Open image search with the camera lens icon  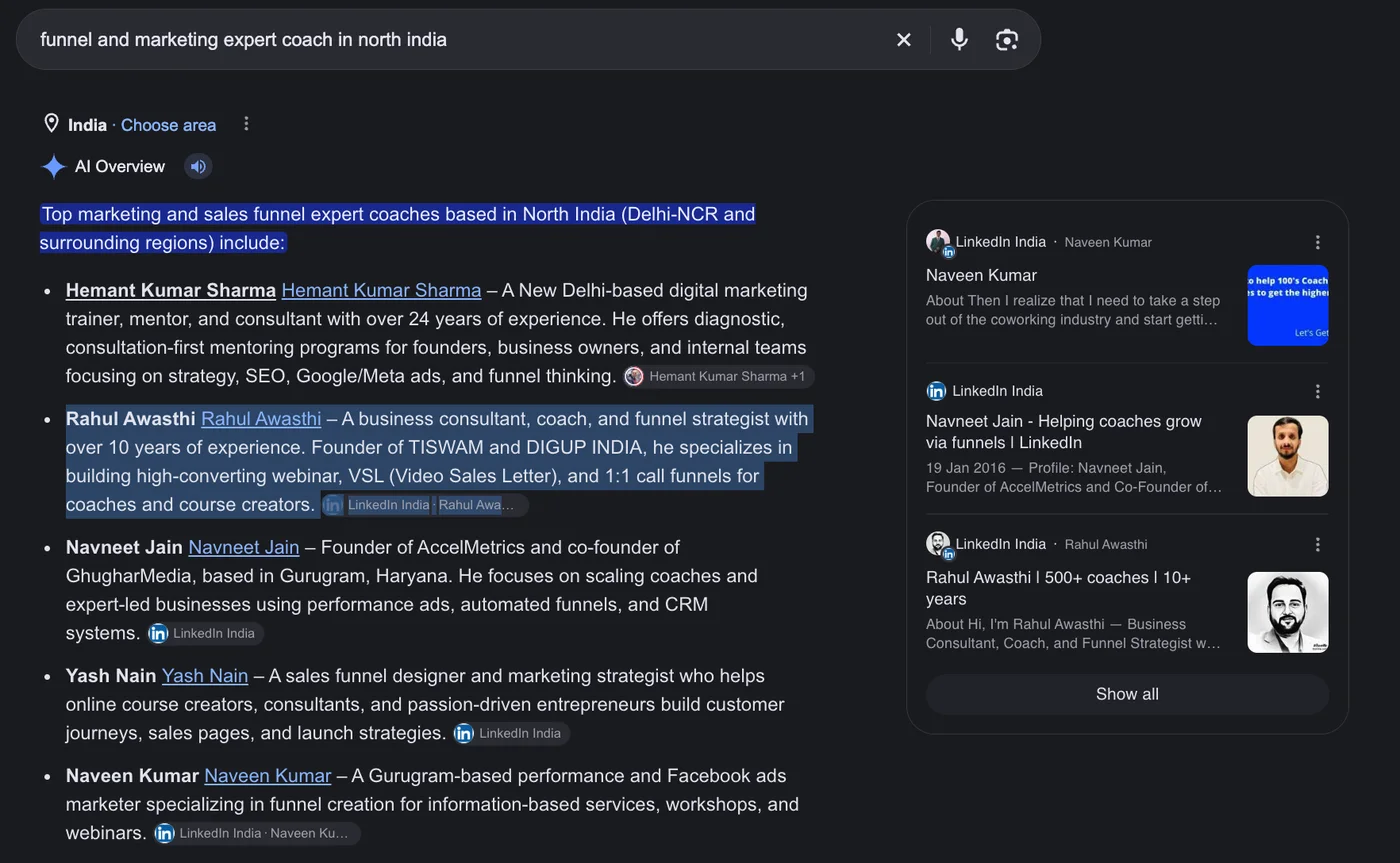pyautogui.click(x=1007, y=40)
